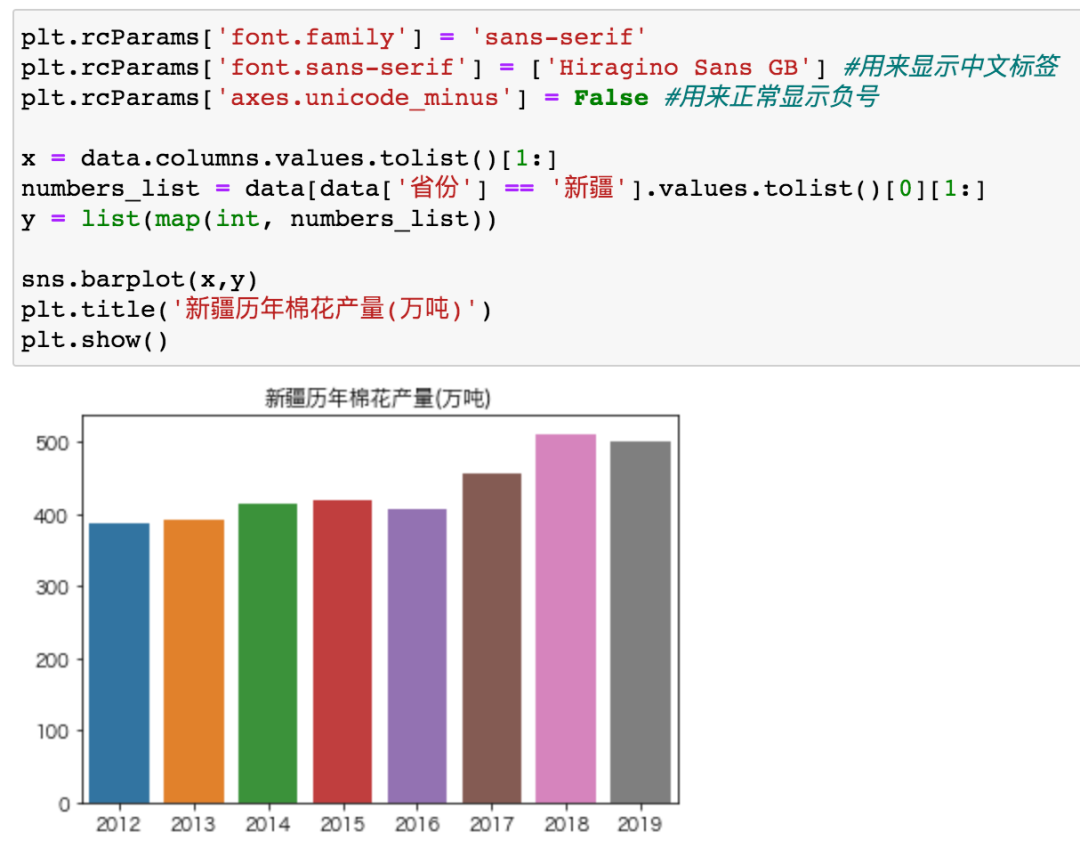
Task: Click the comment #用来显示中文标签
Action: tap(950, 67)
